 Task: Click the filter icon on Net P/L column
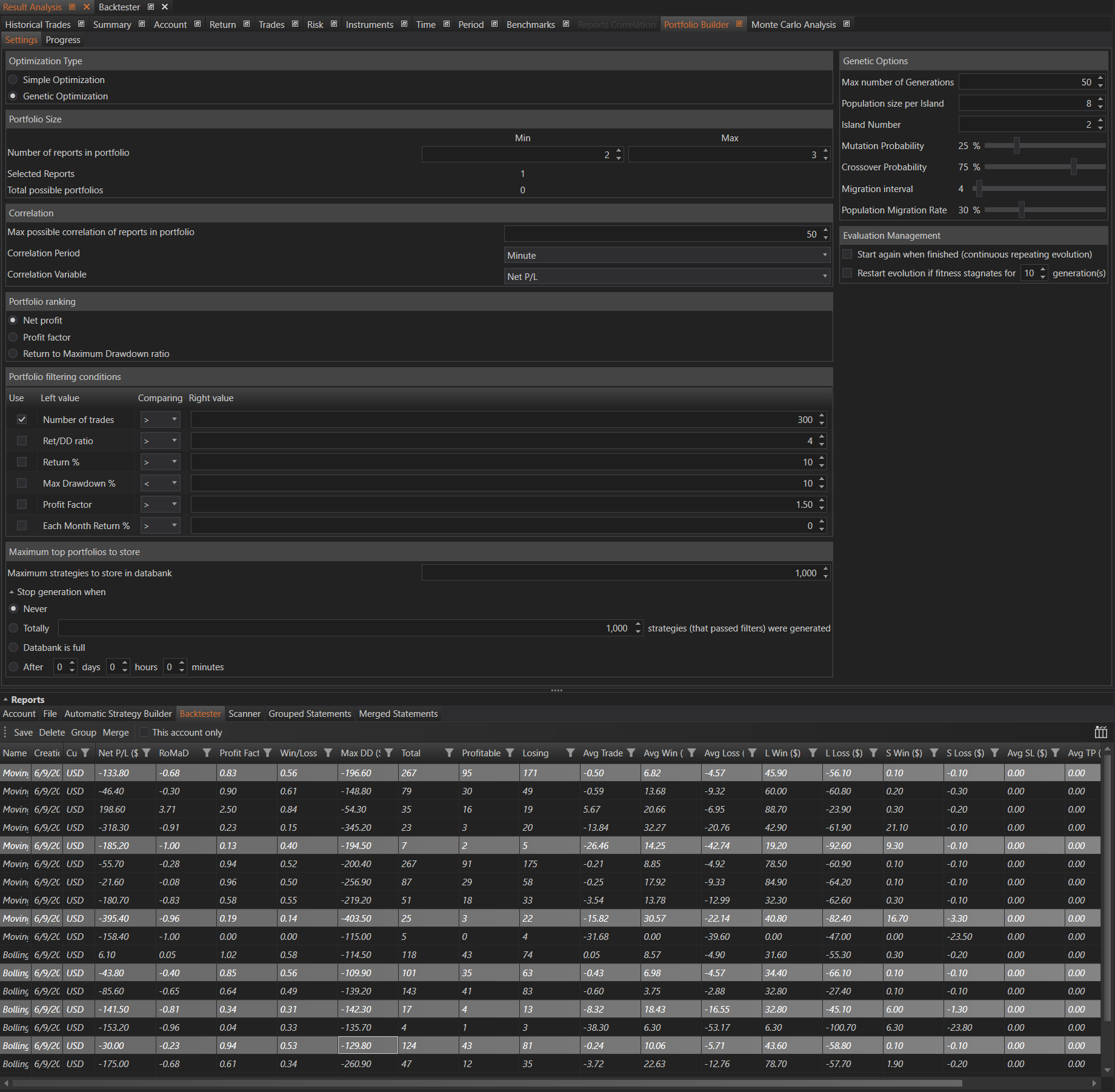pos(146,753)
